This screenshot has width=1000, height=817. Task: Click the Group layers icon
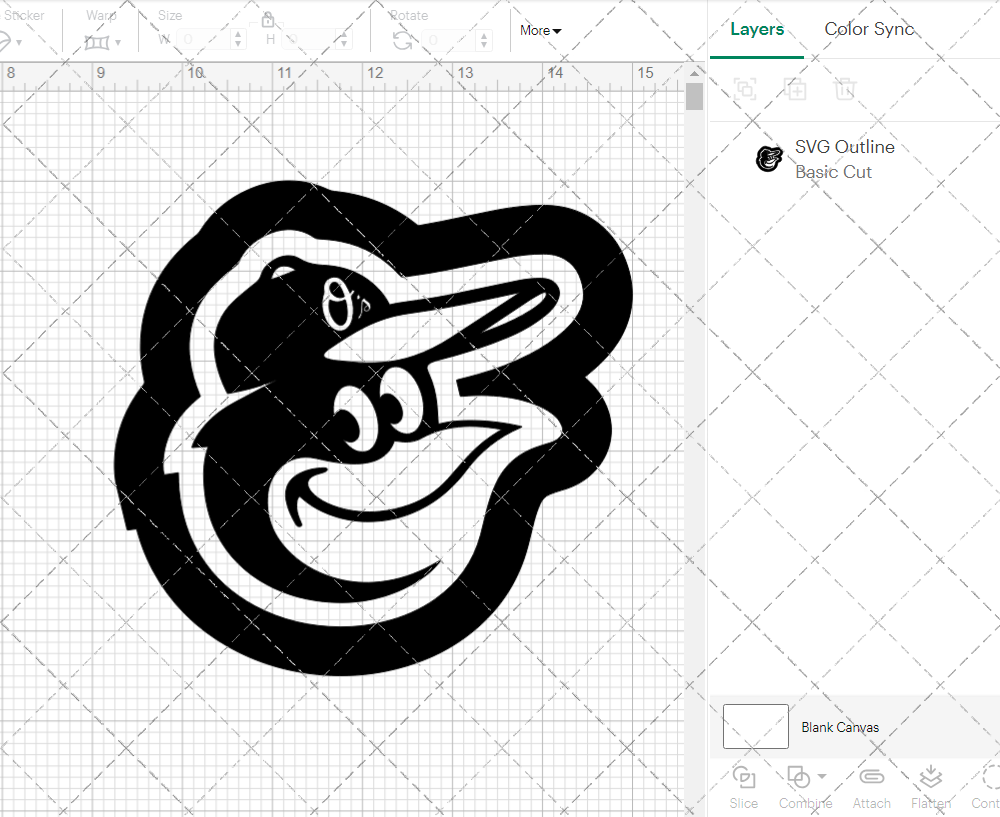click(x=744, y=89)
